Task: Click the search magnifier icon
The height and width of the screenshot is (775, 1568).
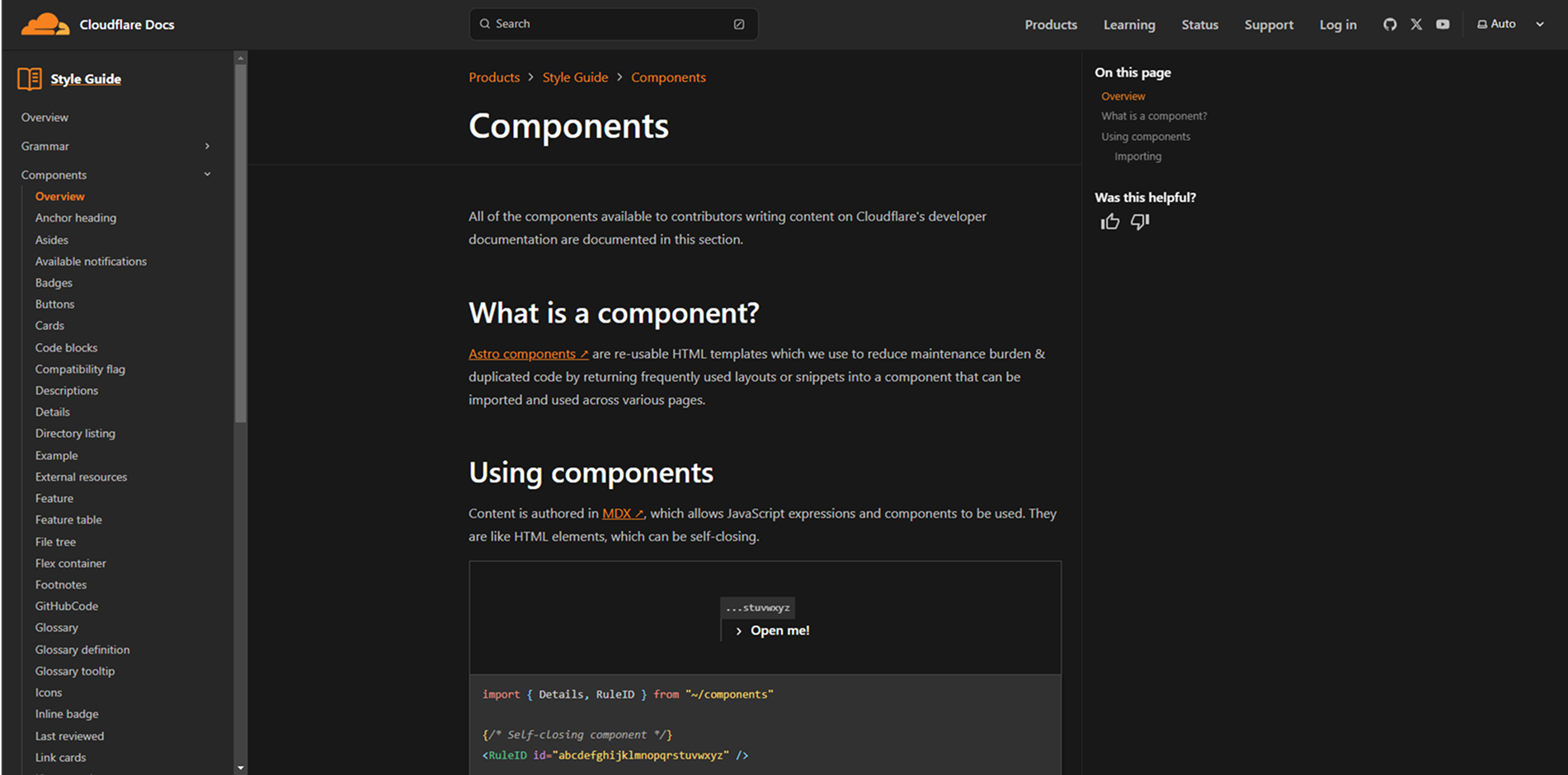Action: 485,24
